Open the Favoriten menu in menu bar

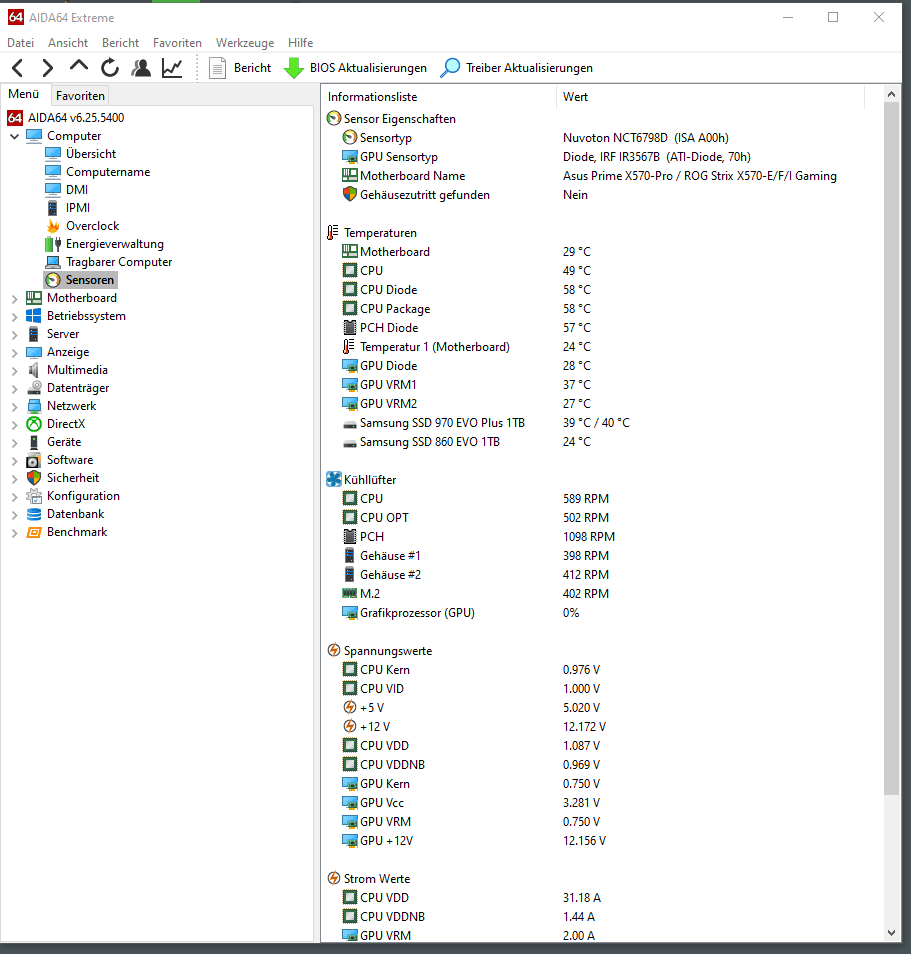click(x=177, y=43)
